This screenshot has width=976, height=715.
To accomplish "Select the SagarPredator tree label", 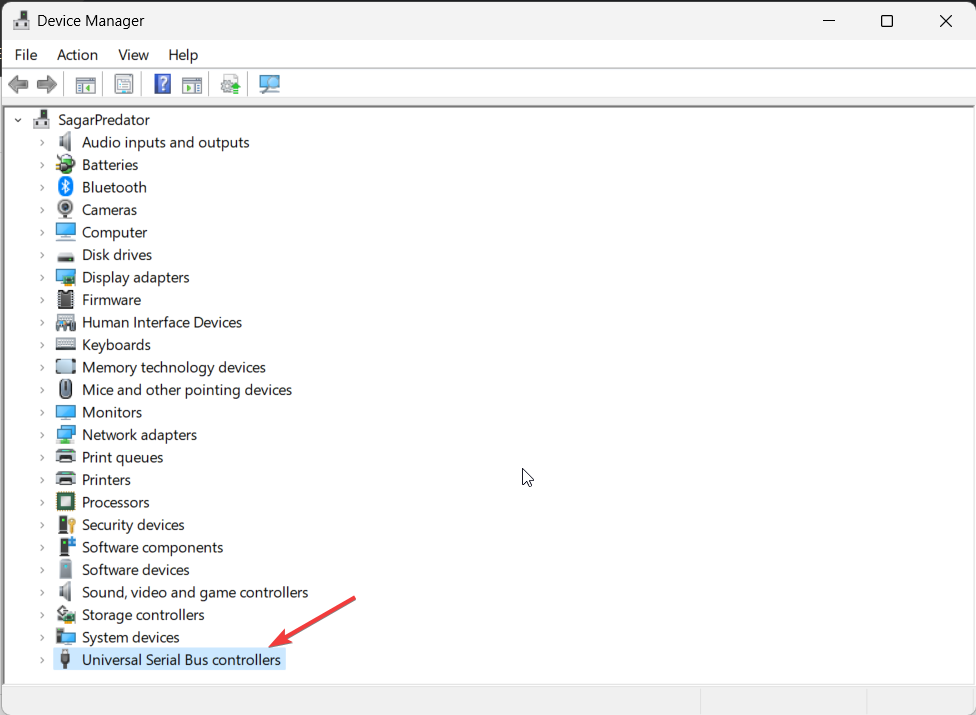I will [x=104, y=119].
